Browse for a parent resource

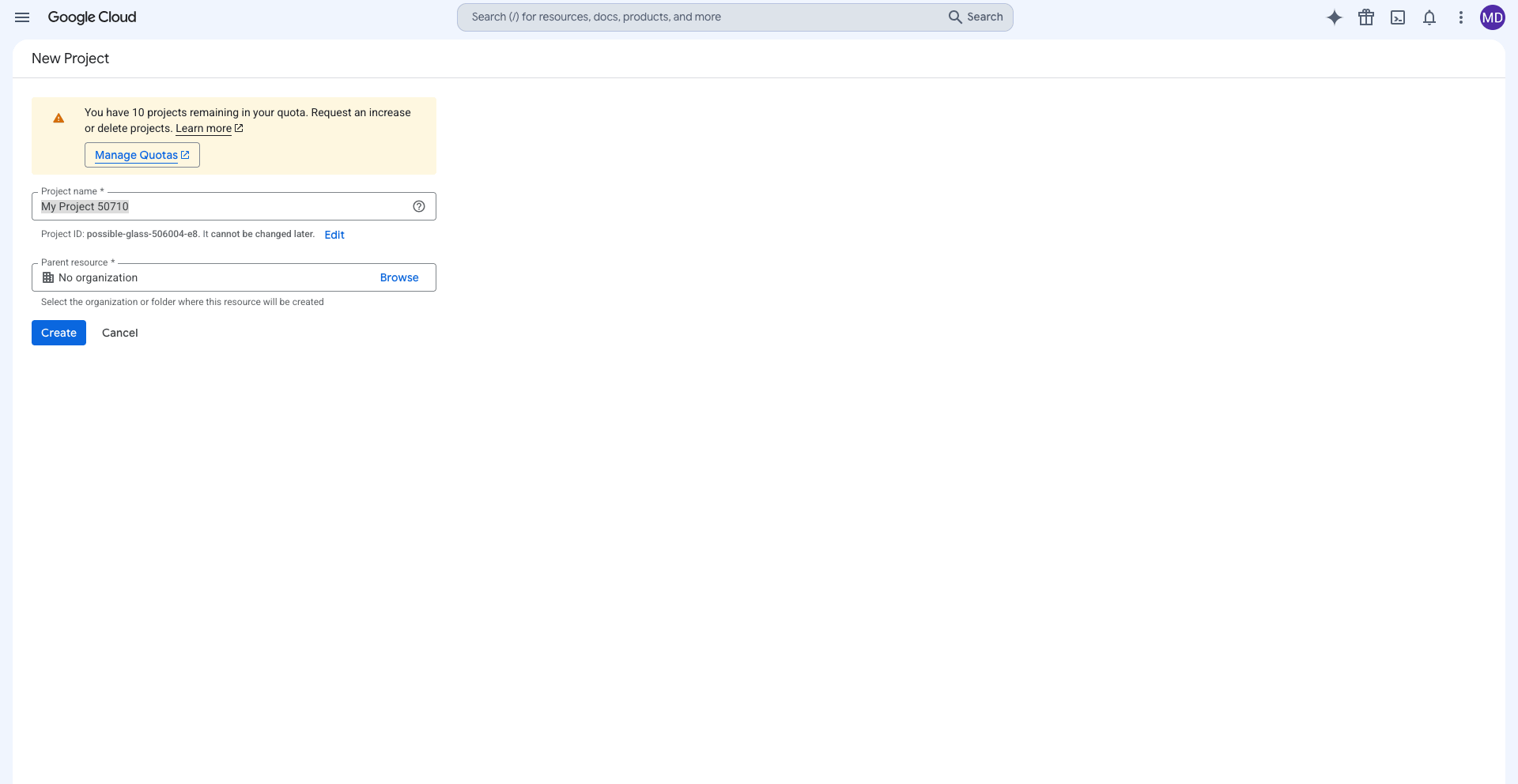399,277
